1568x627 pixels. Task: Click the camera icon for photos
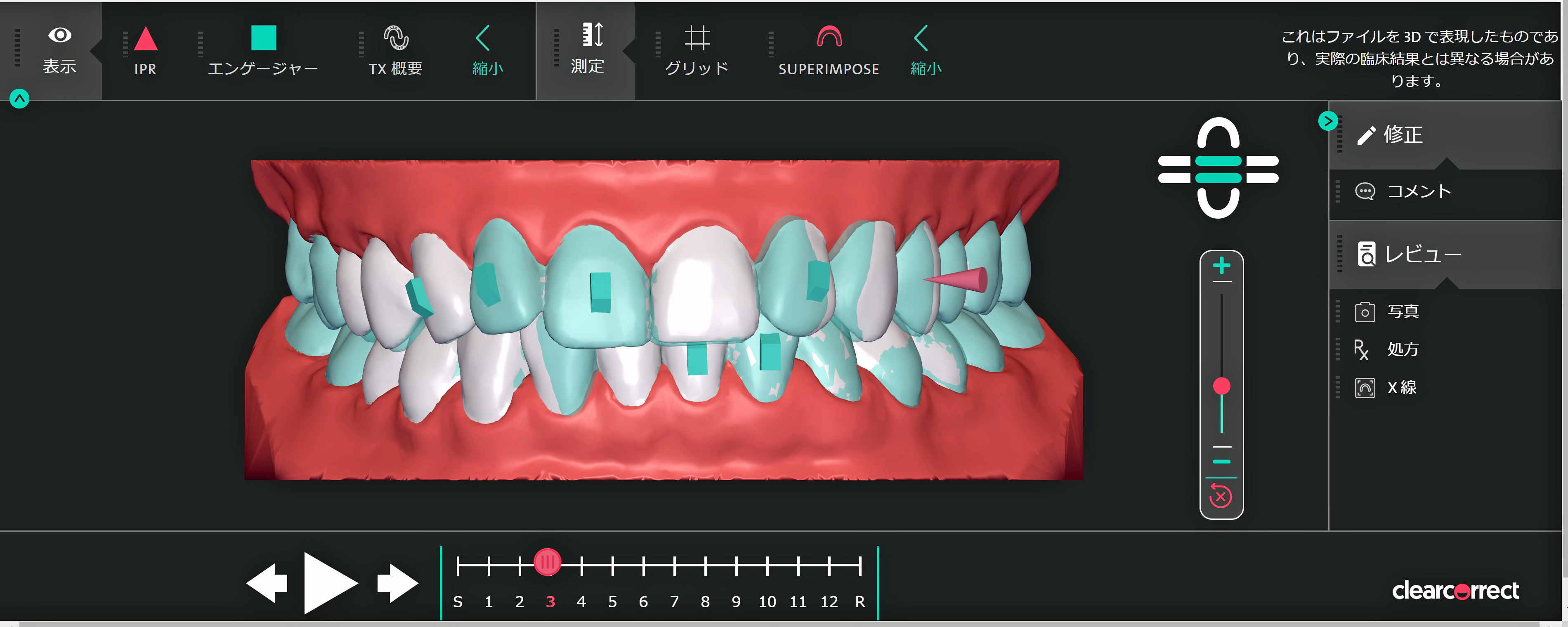tap(1365, 312)
